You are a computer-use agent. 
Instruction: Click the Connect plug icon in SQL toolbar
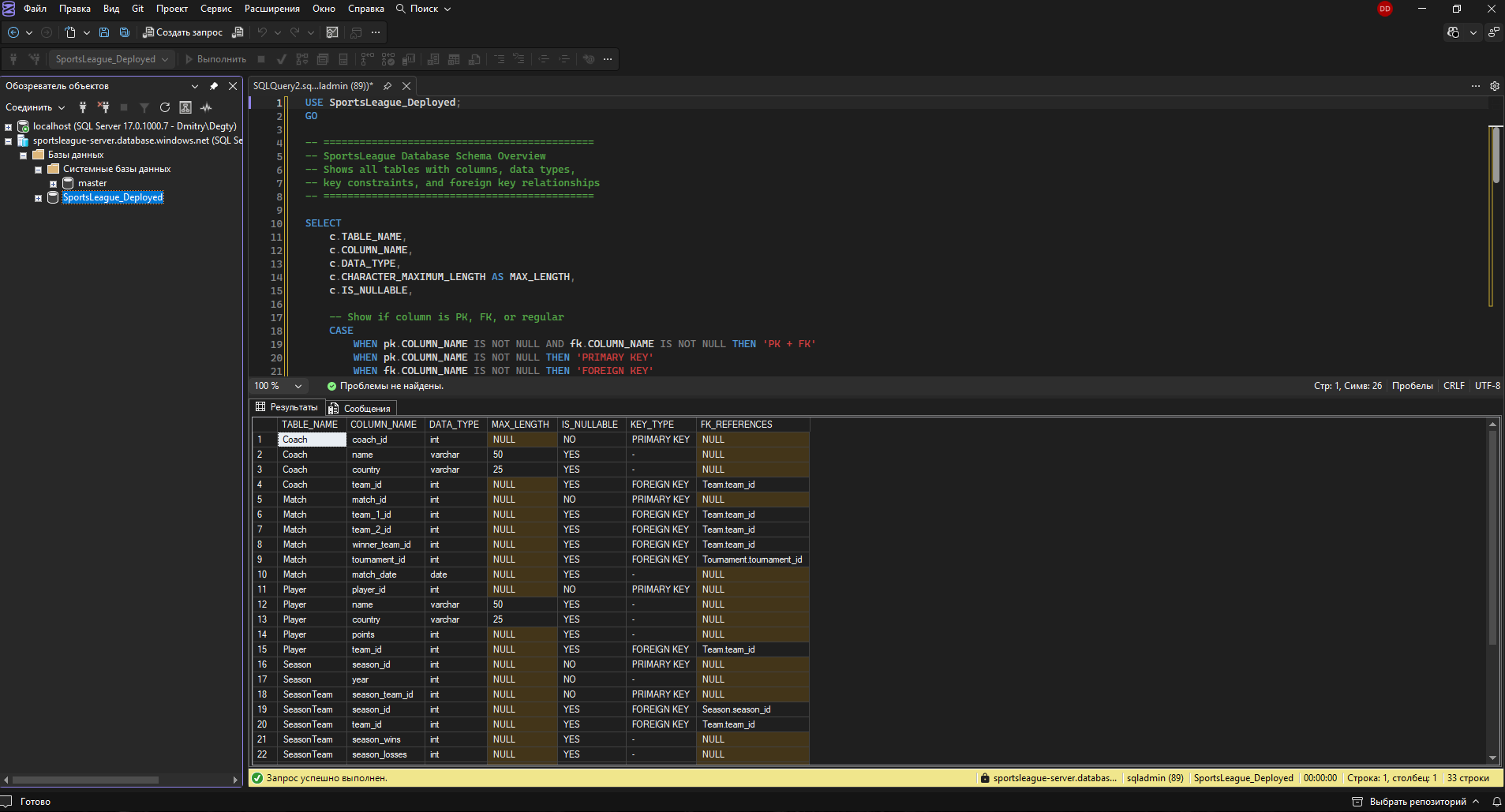click(13, 59)
